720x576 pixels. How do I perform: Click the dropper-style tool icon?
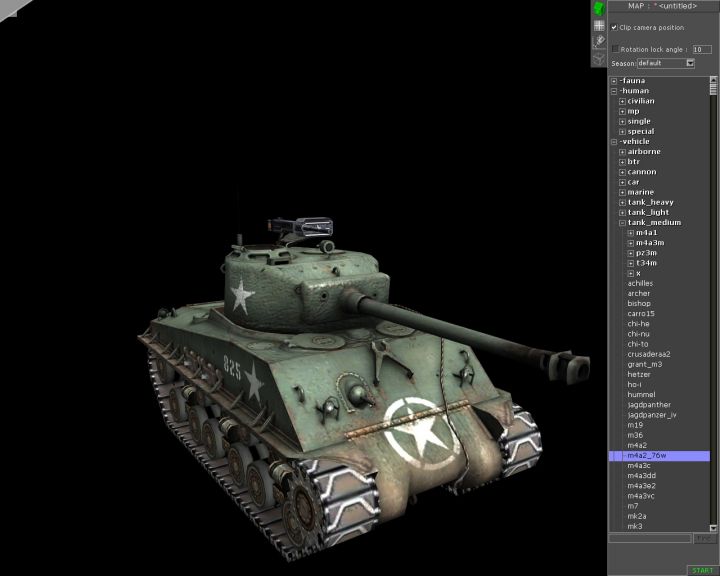coord(598,41)
